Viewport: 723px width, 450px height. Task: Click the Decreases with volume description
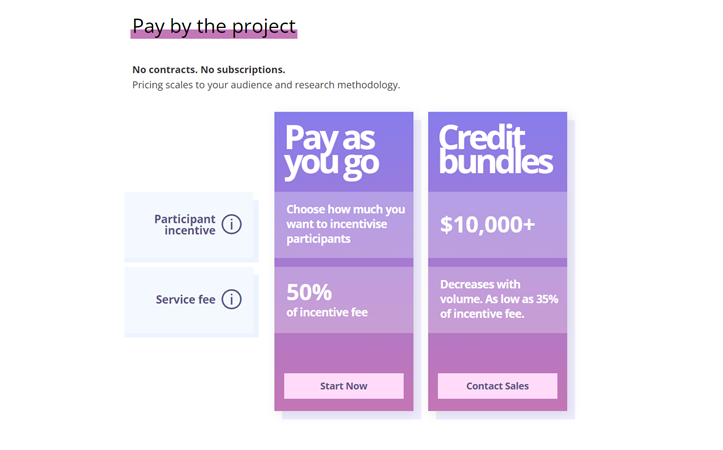pos(499,299)
